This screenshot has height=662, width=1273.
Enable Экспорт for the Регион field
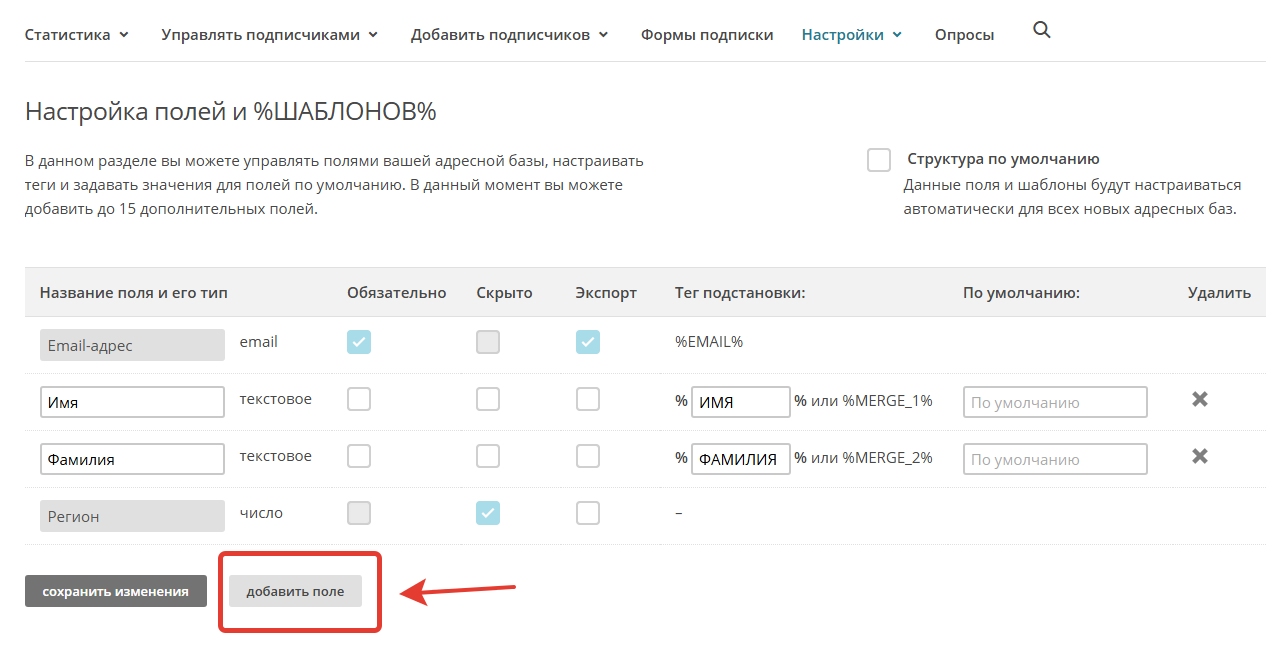[588, 513]
